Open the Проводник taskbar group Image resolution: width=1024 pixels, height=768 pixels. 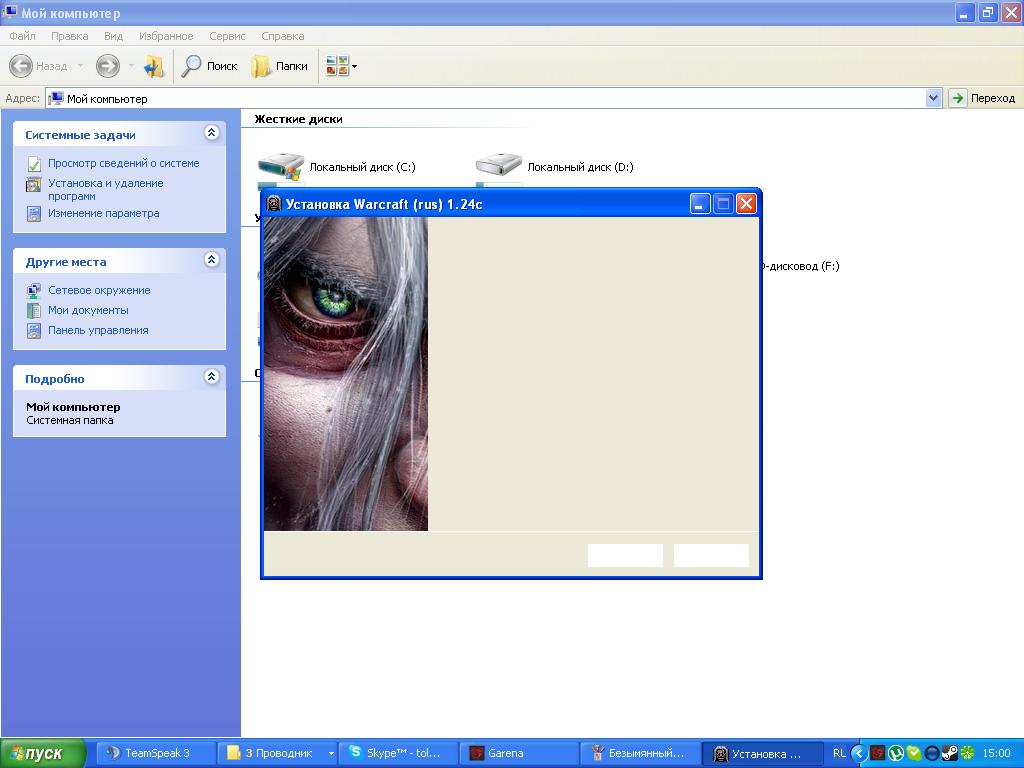pyautogui.click(x=278, y=754)
